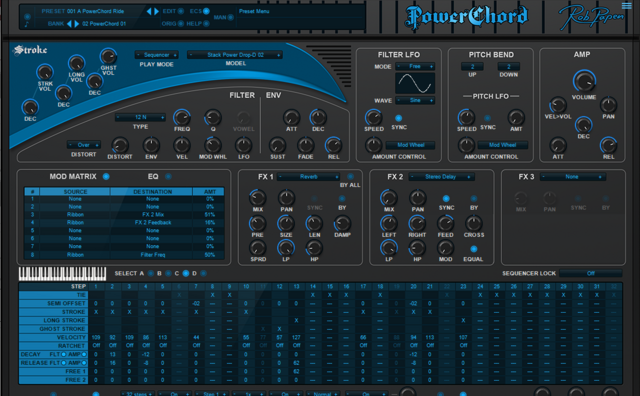The width and height of the screenshot is (640, 396).
Task: Open the FX 1 Reverb effect dropdown
Action: (309, 177)
